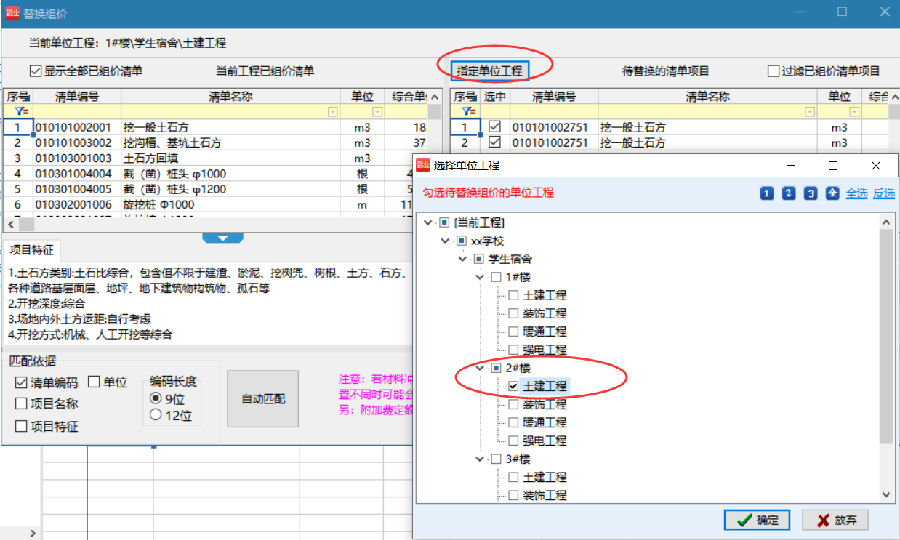900x540 pixels.
Task: Open 清单名称 filter dropdown in left table
Action: click(x=332, y=112)
